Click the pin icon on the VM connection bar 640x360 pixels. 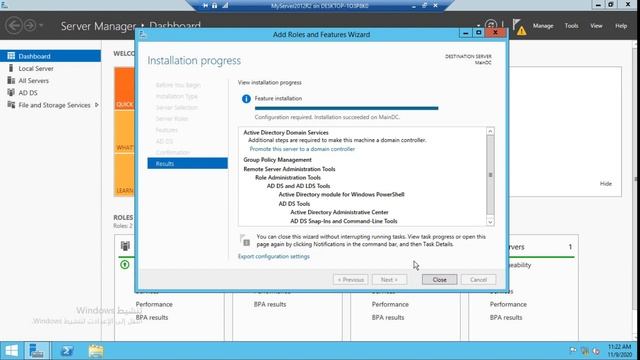pos(205,5)
